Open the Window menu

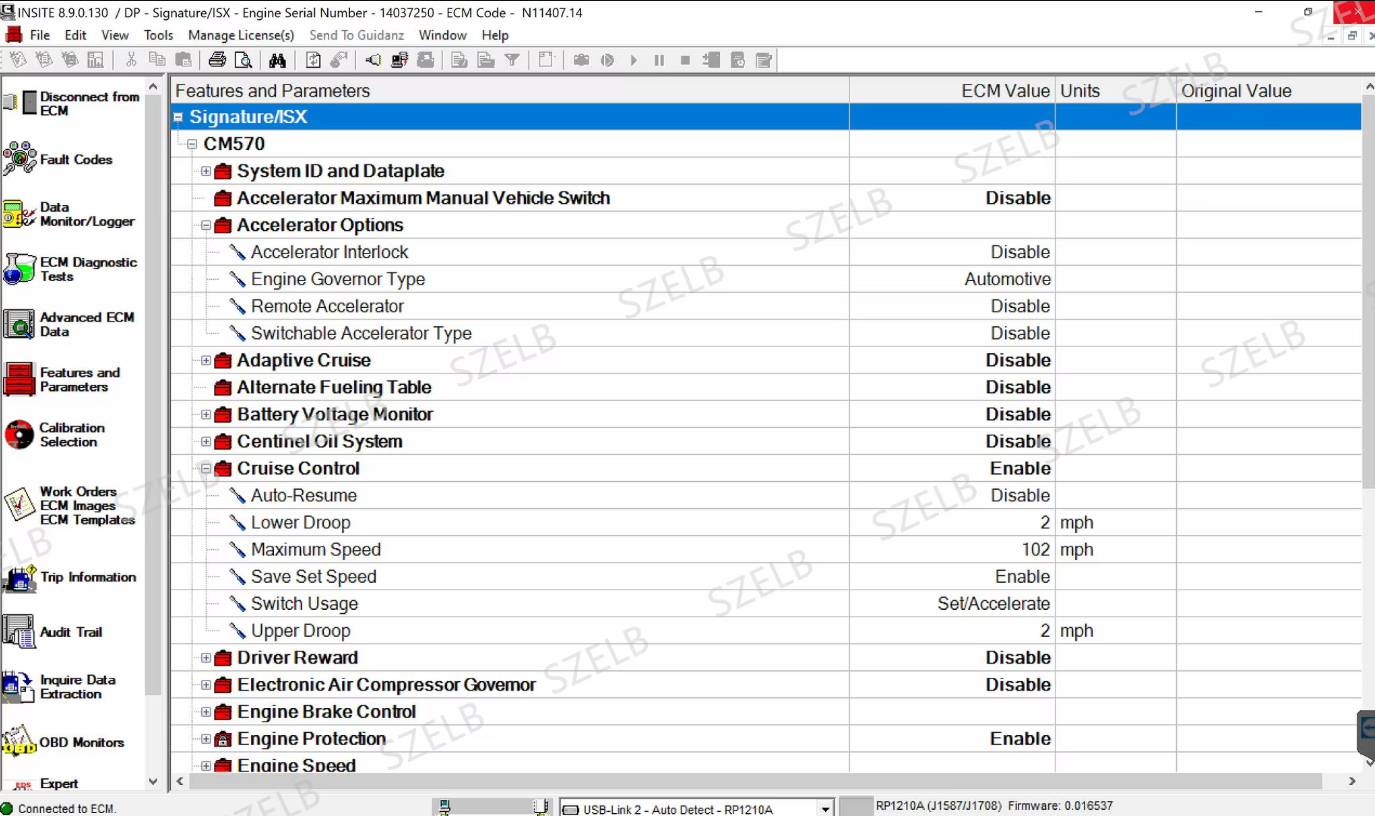[443, 35]
